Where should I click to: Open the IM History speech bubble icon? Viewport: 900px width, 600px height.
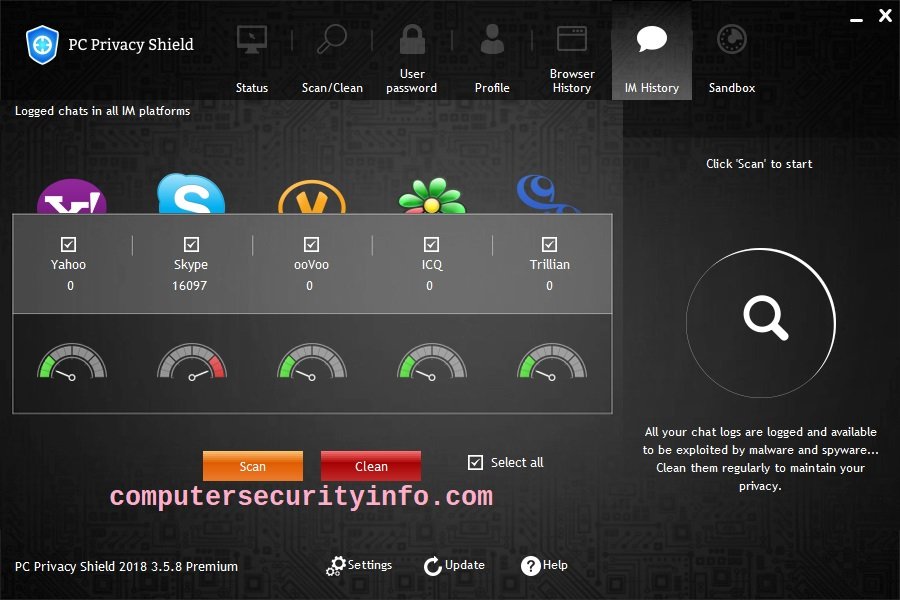point(651,39)
